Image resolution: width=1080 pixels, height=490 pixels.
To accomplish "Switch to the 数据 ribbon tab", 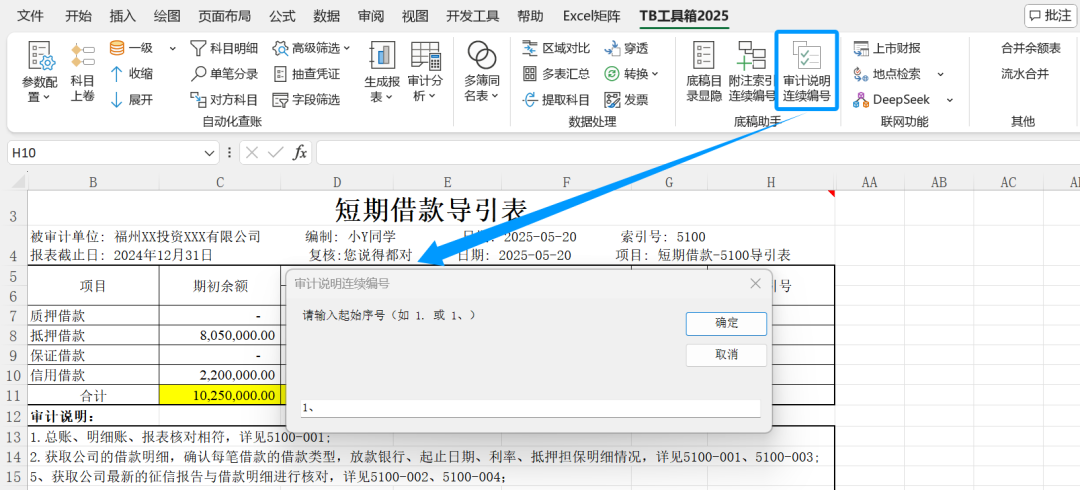I will pyautogui.click(x=326, y=16).
